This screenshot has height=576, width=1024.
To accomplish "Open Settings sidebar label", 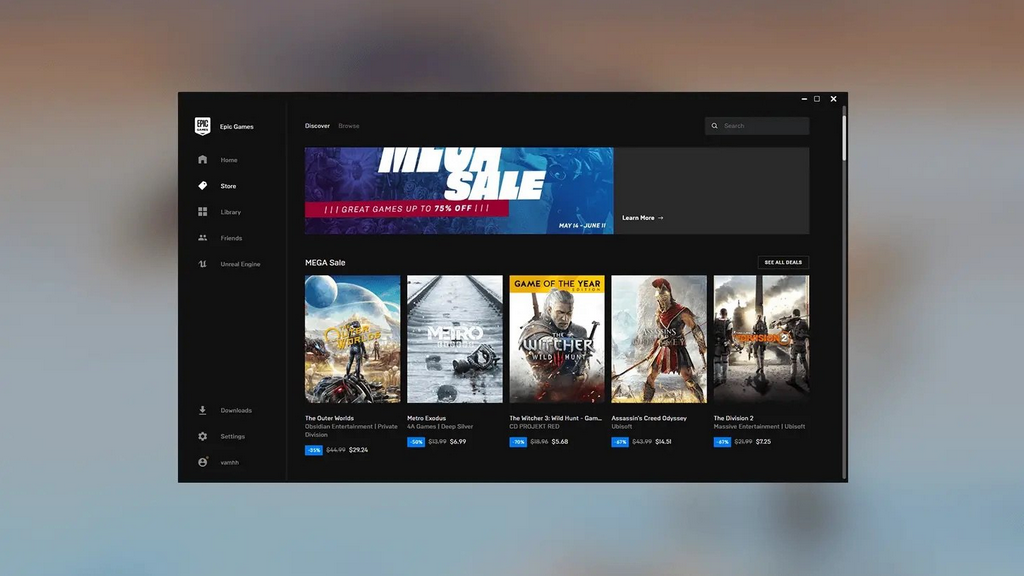I will 232,436.
